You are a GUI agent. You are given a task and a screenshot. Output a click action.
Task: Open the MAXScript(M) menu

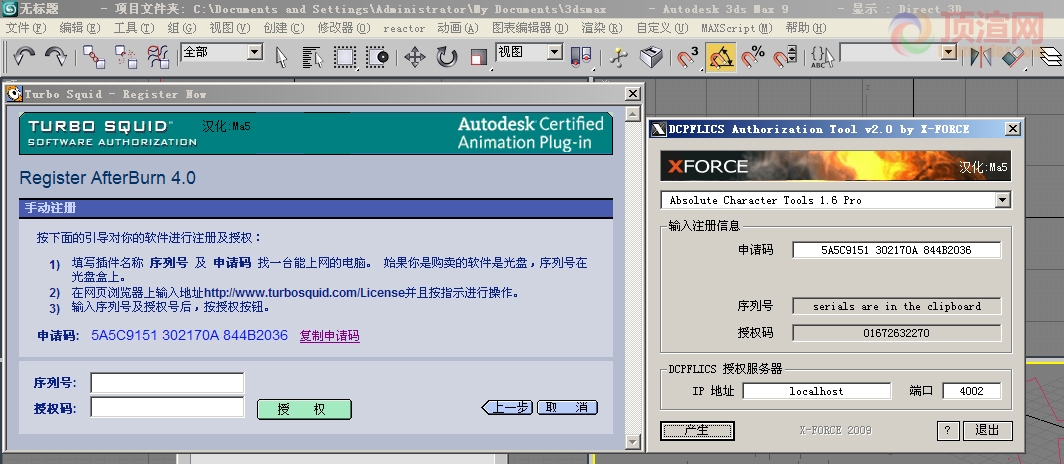coord(737,28)
